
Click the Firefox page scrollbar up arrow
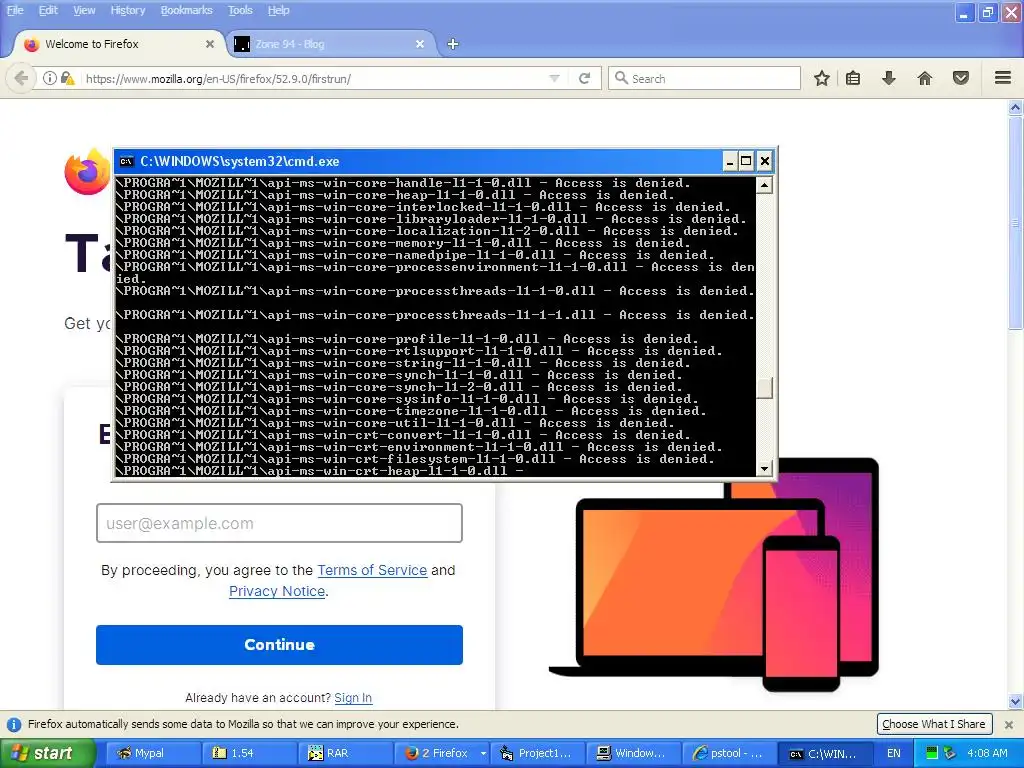click(1015, 107)
